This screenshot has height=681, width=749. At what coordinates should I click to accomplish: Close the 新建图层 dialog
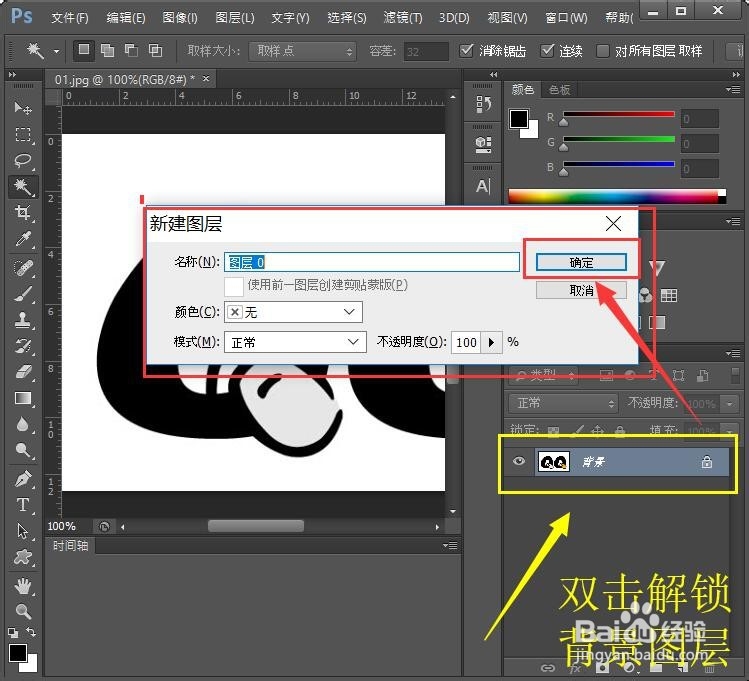coord(613,223)
